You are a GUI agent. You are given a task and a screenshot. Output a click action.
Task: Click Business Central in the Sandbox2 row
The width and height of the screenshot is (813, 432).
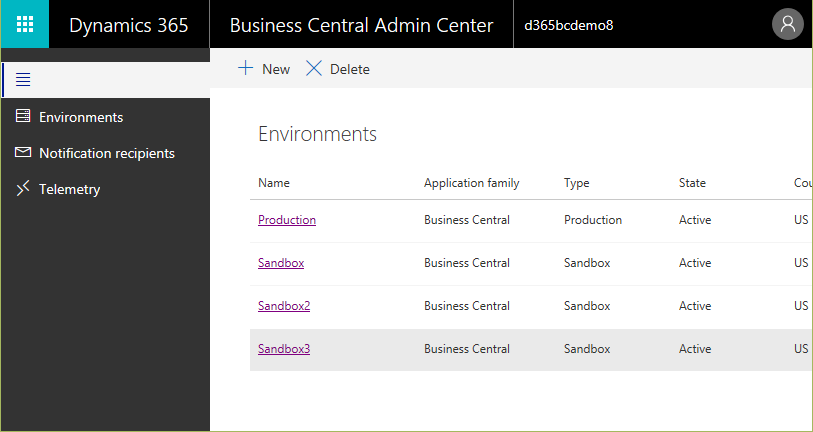tap(467, 306)
